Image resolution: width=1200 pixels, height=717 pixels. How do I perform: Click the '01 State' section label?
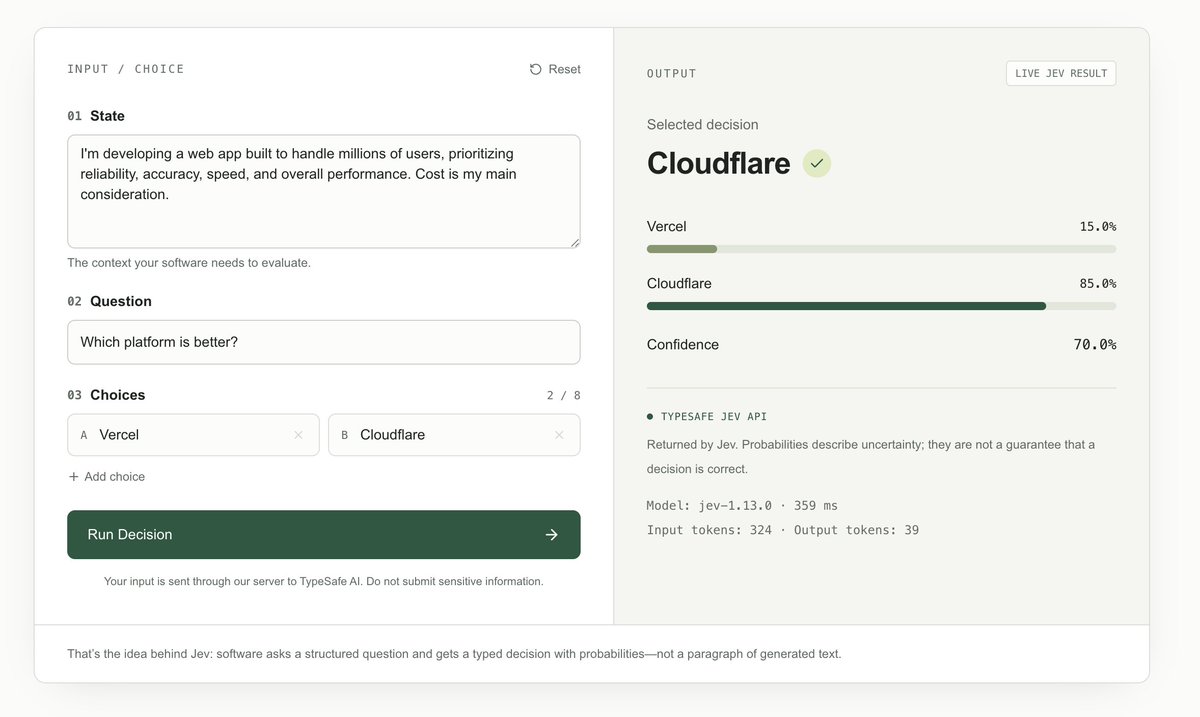(x=96, y=116)
